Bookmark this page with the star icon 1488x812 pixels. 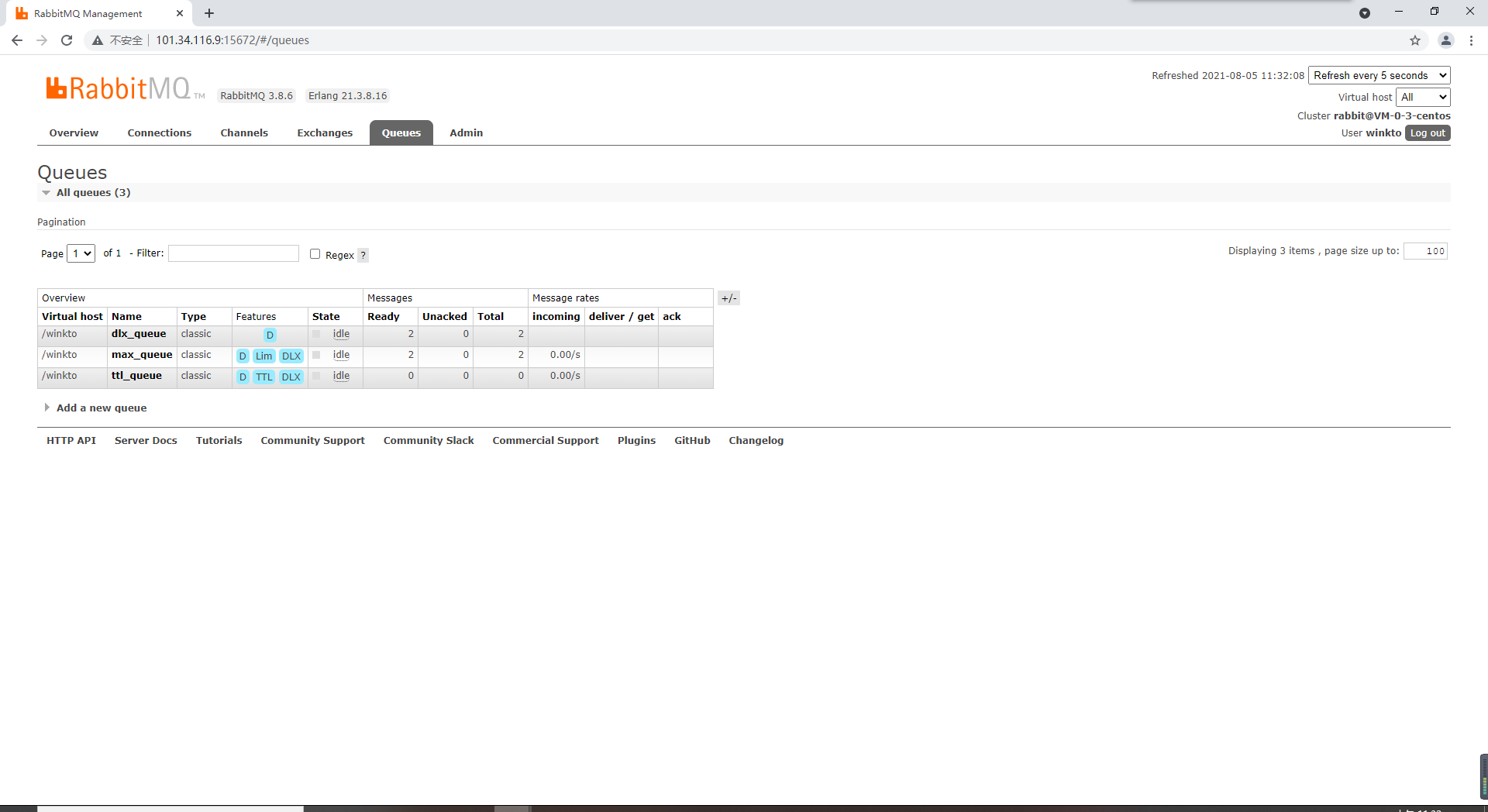1415,40
